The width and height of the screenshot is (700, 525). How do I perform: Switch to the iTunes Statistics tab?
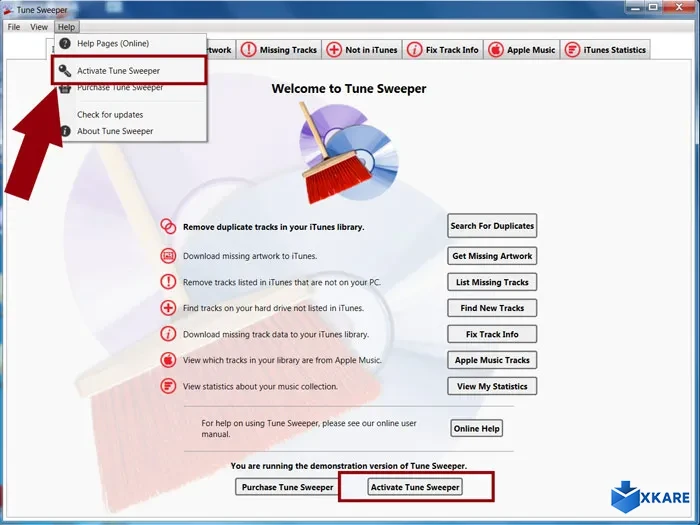point(605,50)
